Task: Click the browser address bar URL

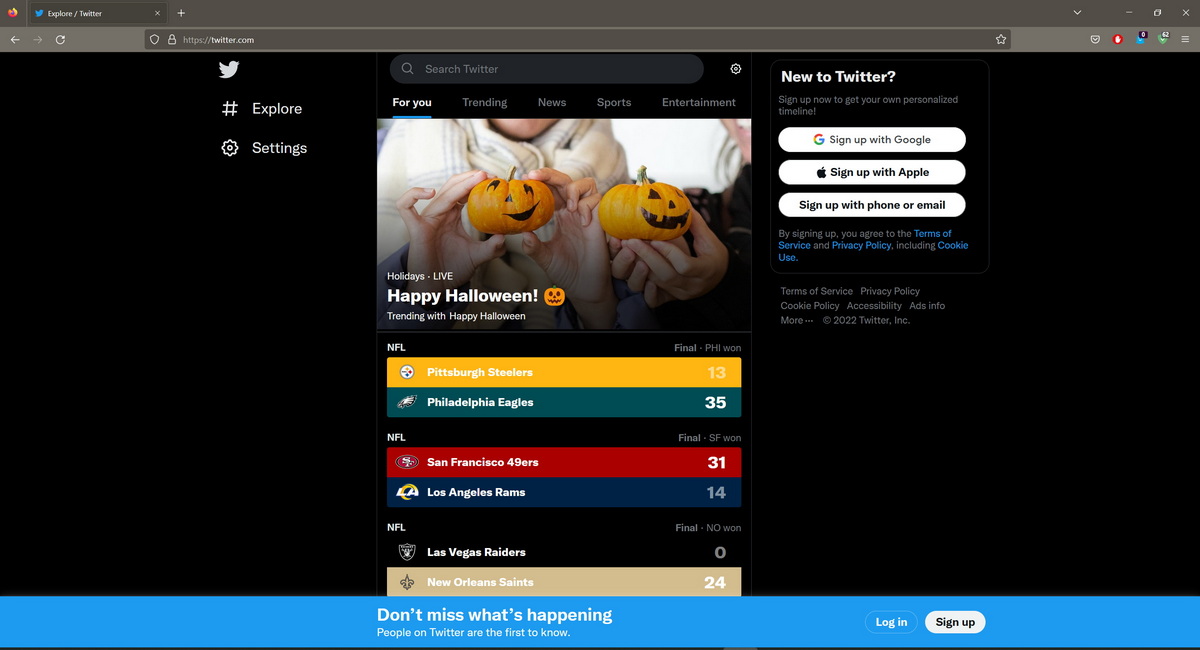Action: tap(218, 40)
